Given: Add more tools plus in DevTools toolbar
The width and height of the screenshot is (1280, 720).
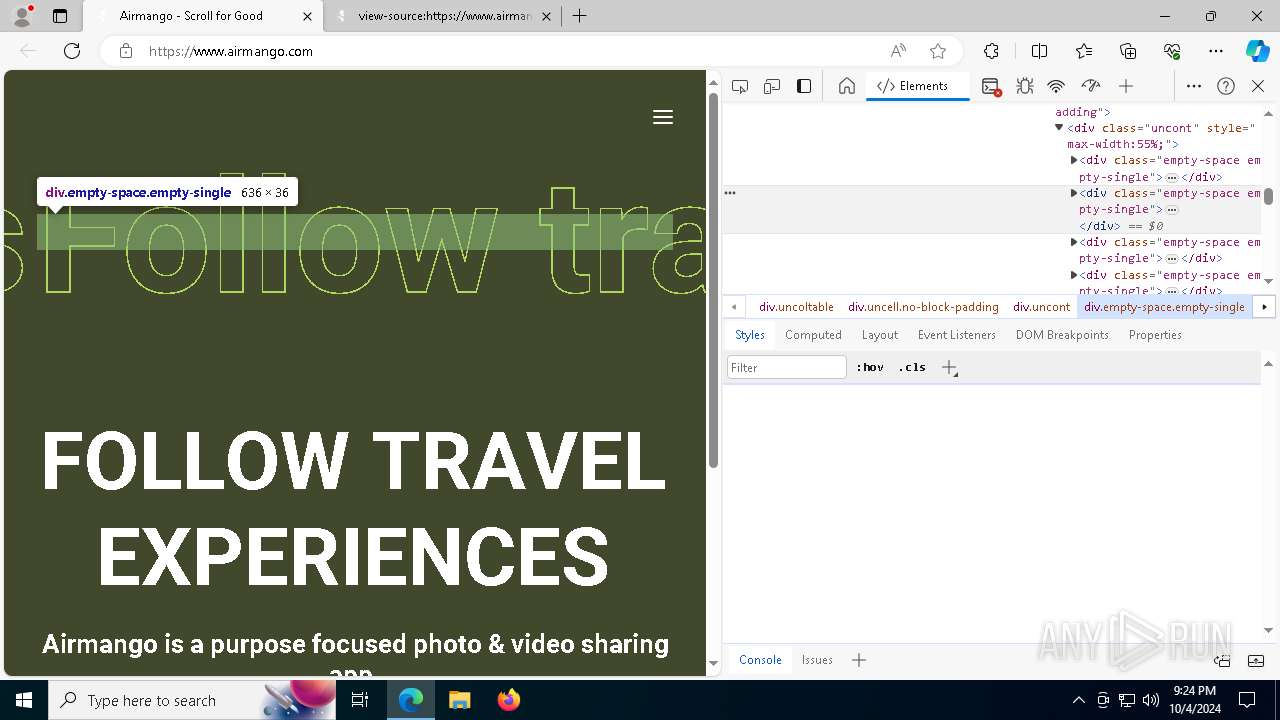Looking at the screenshot, I should [1126, 86].
